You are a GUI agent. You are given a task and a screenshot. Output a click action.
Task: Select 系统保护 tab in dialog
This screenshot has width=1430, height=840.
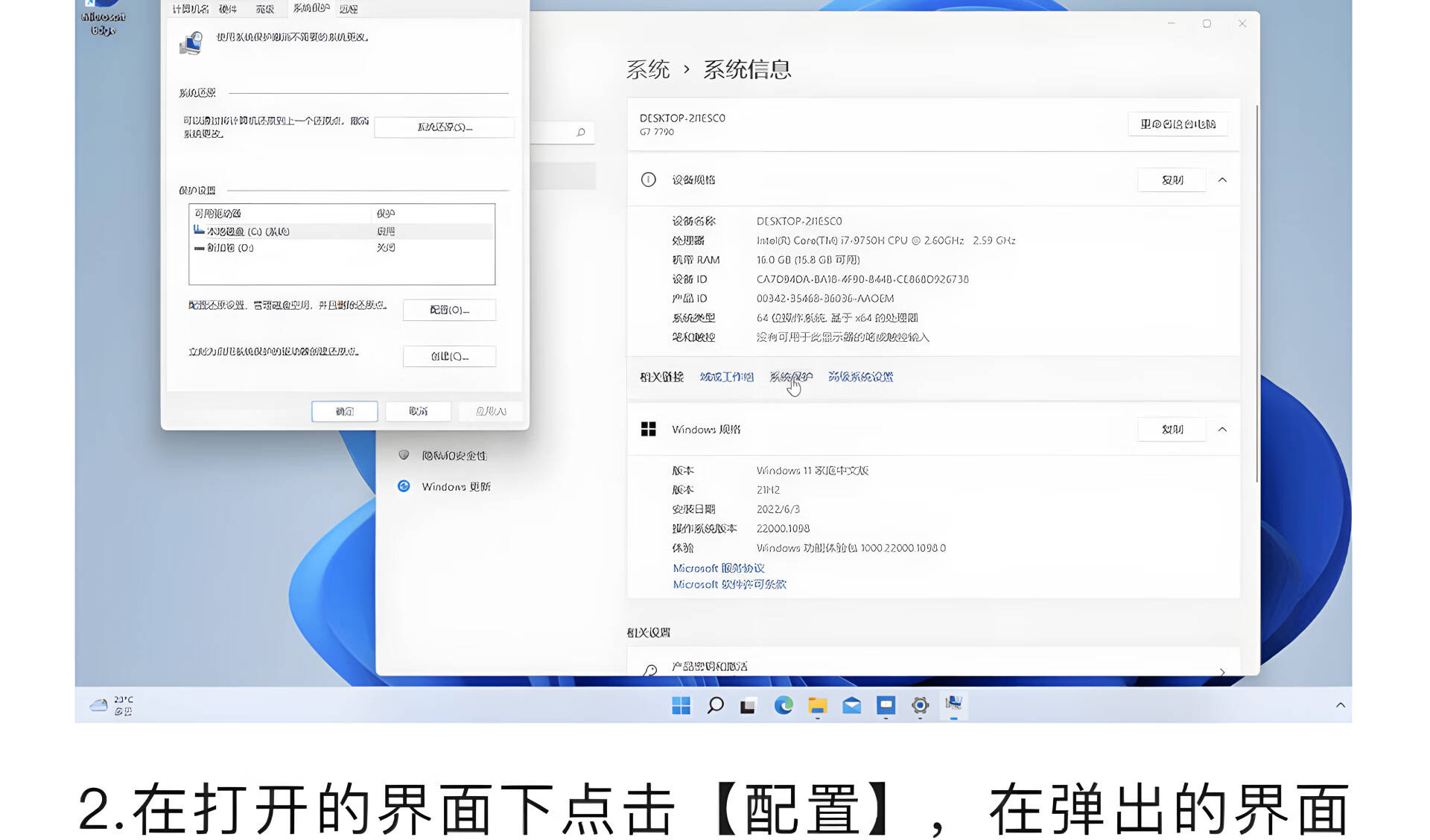(x=311, y=8)
